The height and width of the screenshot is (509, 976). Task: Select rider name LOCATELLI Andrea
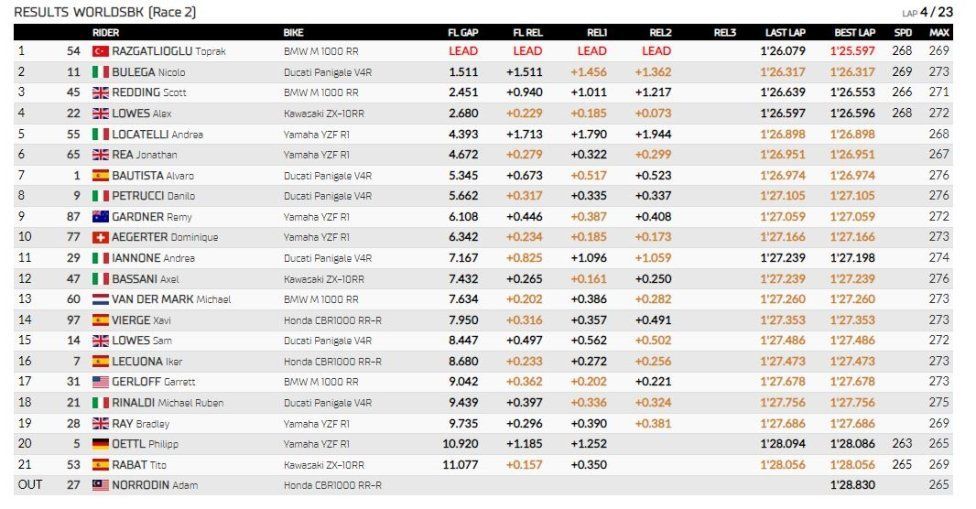157,134
